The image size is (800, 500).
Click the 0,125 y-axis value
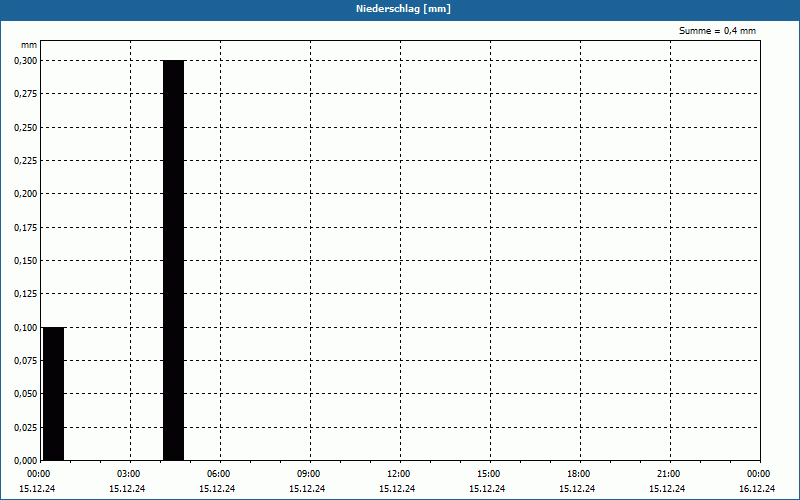(26, 294)
